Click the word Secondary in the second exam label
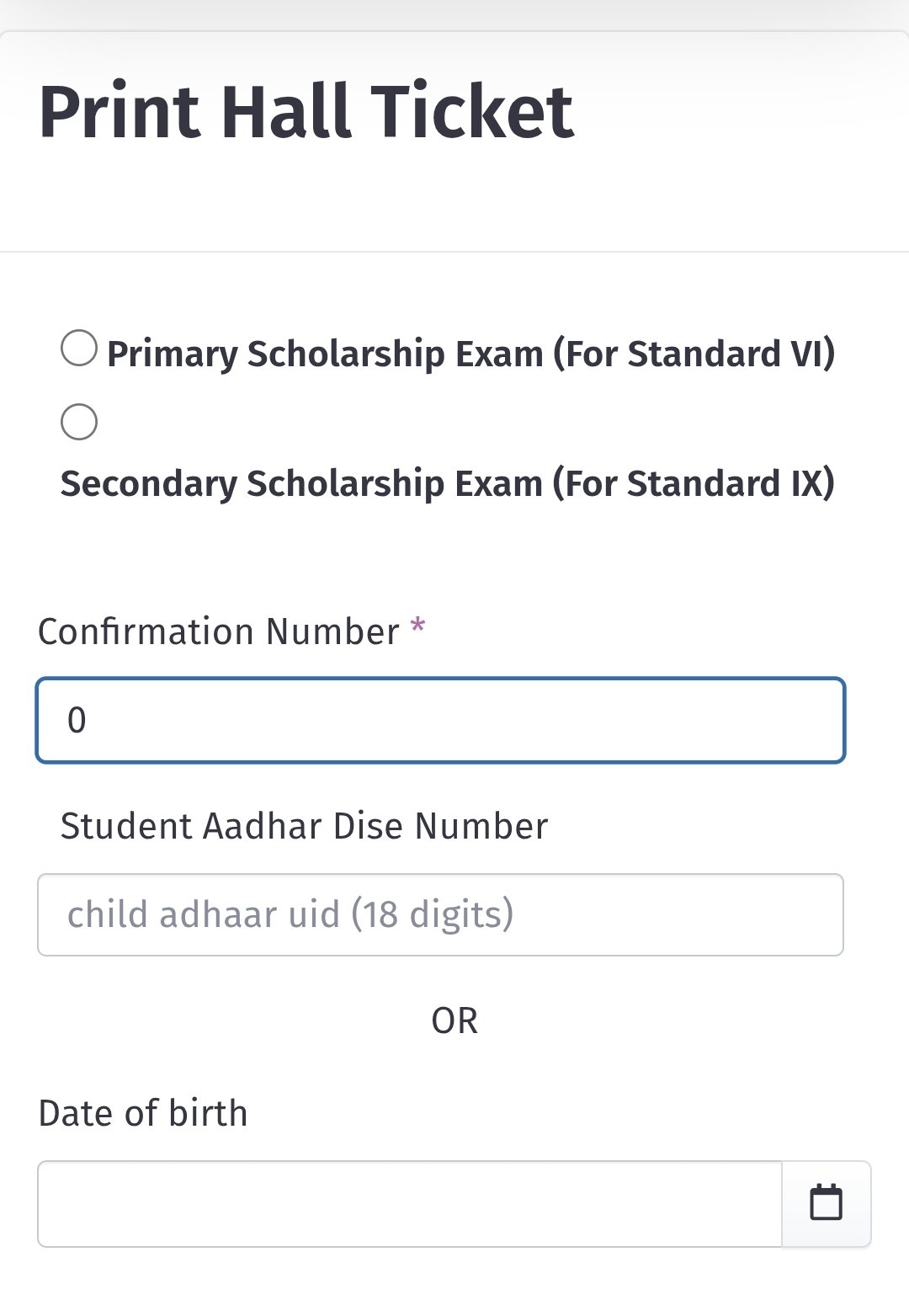Screen dimensions: 909x1316 (x=149, y=484)
